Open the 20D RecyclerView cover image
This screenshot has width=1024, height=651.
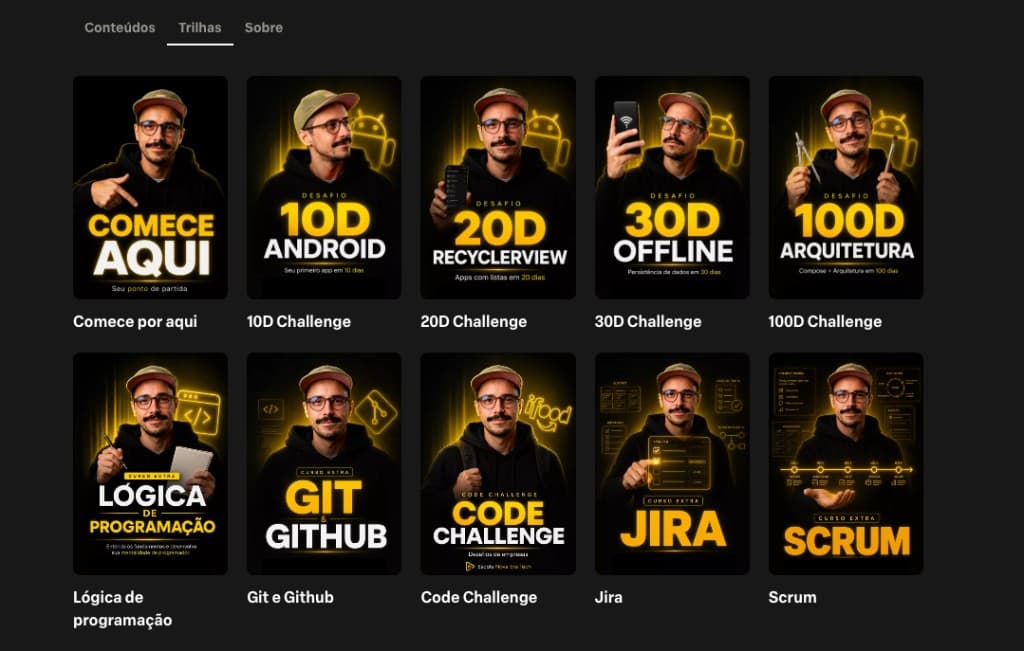[498, 187]
